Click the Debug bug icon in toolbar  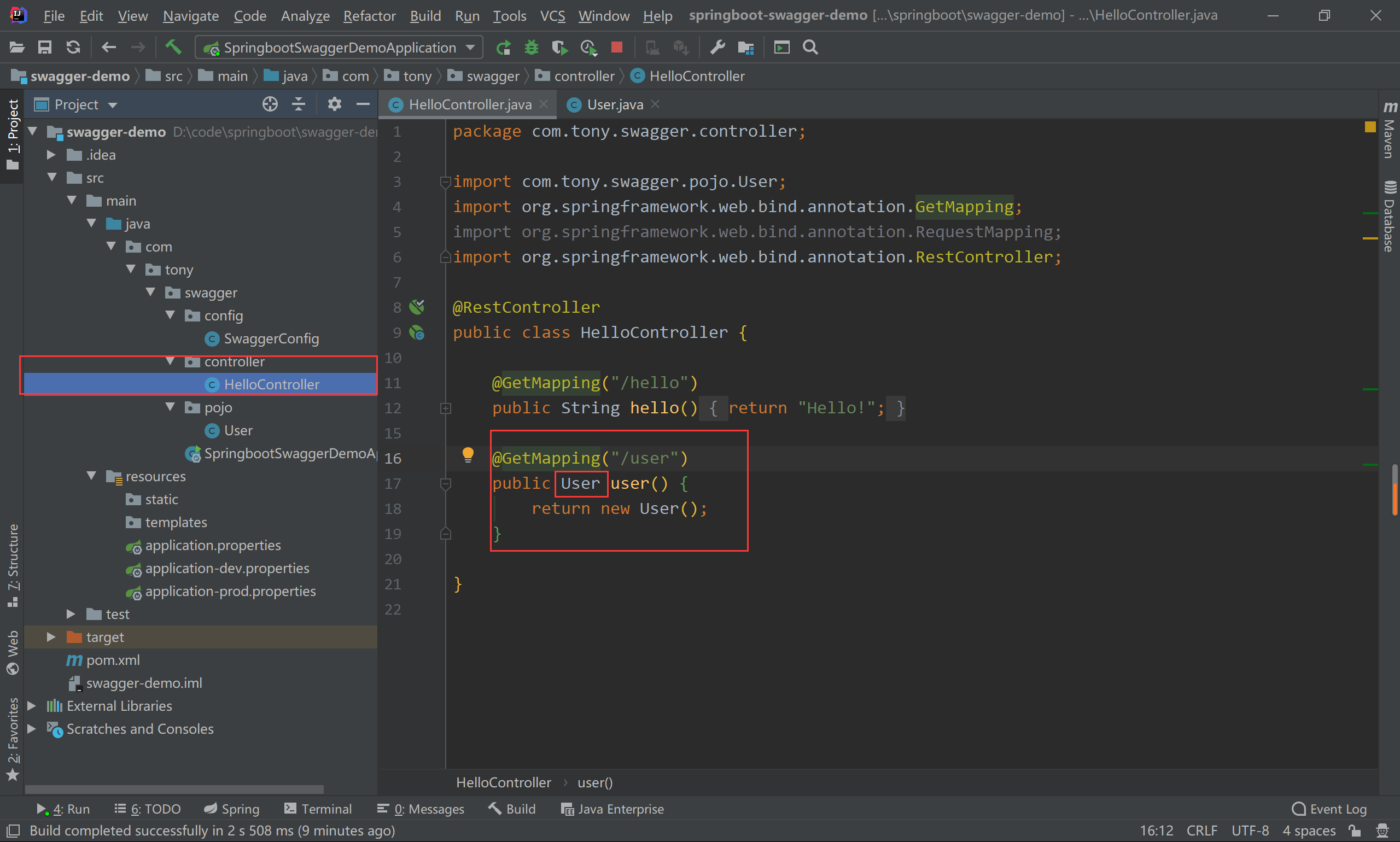click(531, 47)
